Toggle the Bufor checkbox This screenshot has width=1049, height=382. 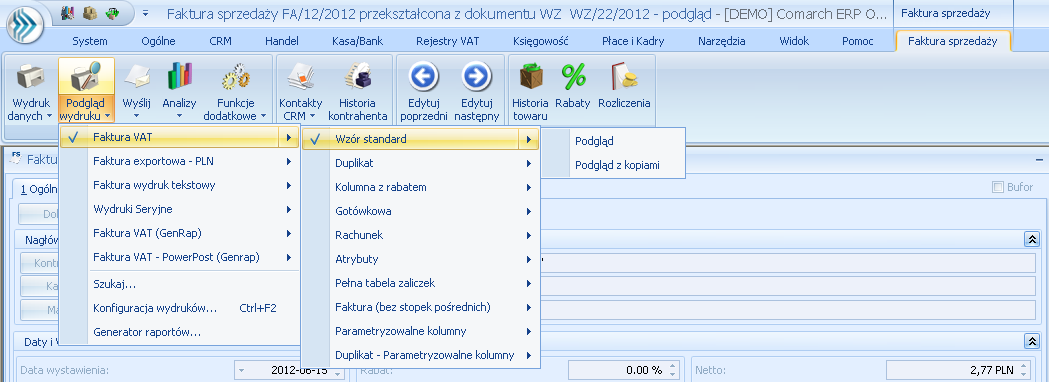[x=997, y=187]
